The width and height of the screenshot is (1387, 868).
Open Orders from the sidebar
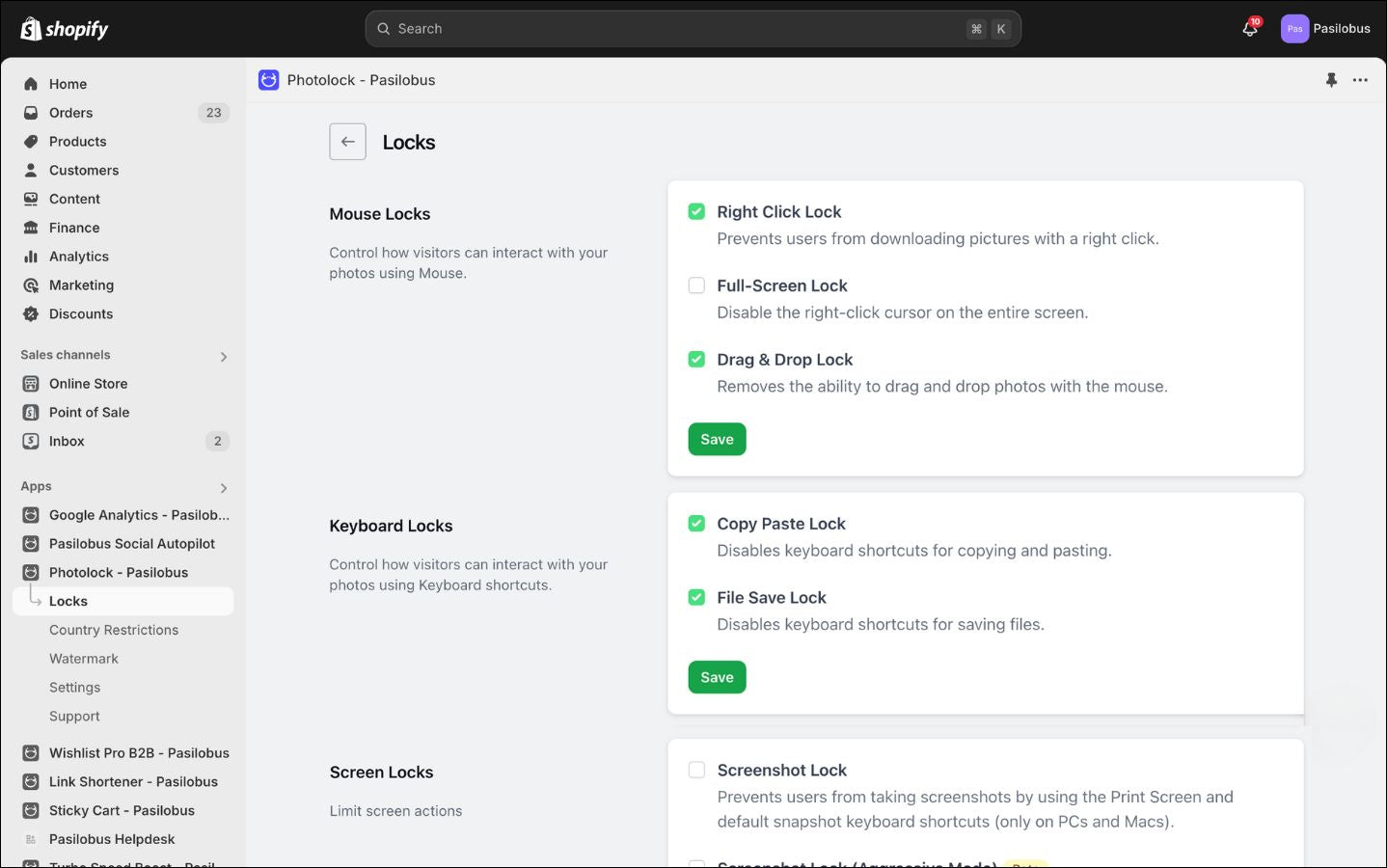(x=70, y=113)
